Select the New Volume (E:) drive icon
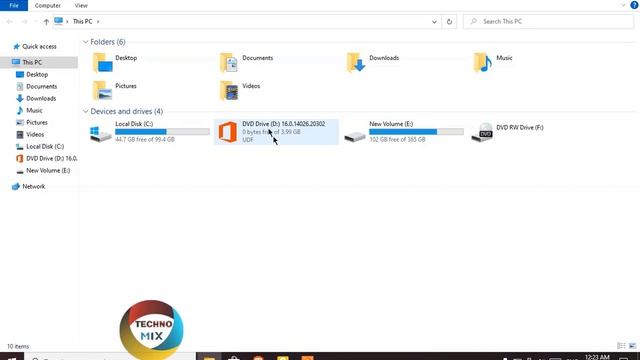Viewport: 640px width, 360px height. pyautogui.click(x=355, y=136)
